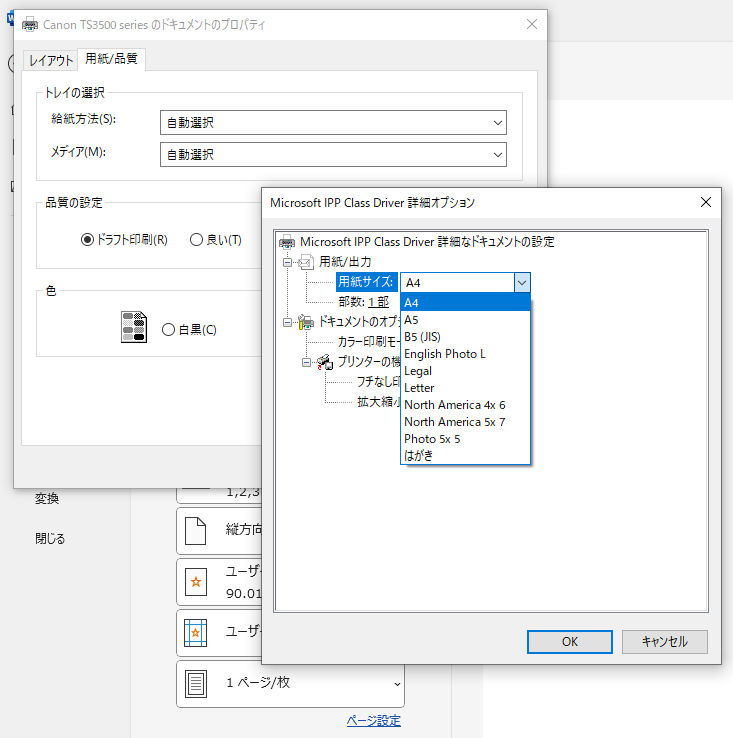
Task: Select the 白黒(C) color radio button
Action: 169,329
